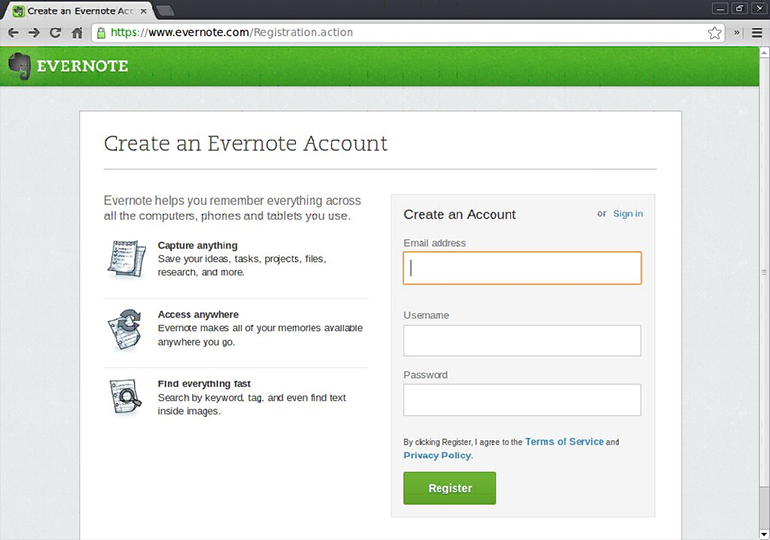Click the browser back arrow
This screenshot has height=540, width=770.
tap(13, 32)
